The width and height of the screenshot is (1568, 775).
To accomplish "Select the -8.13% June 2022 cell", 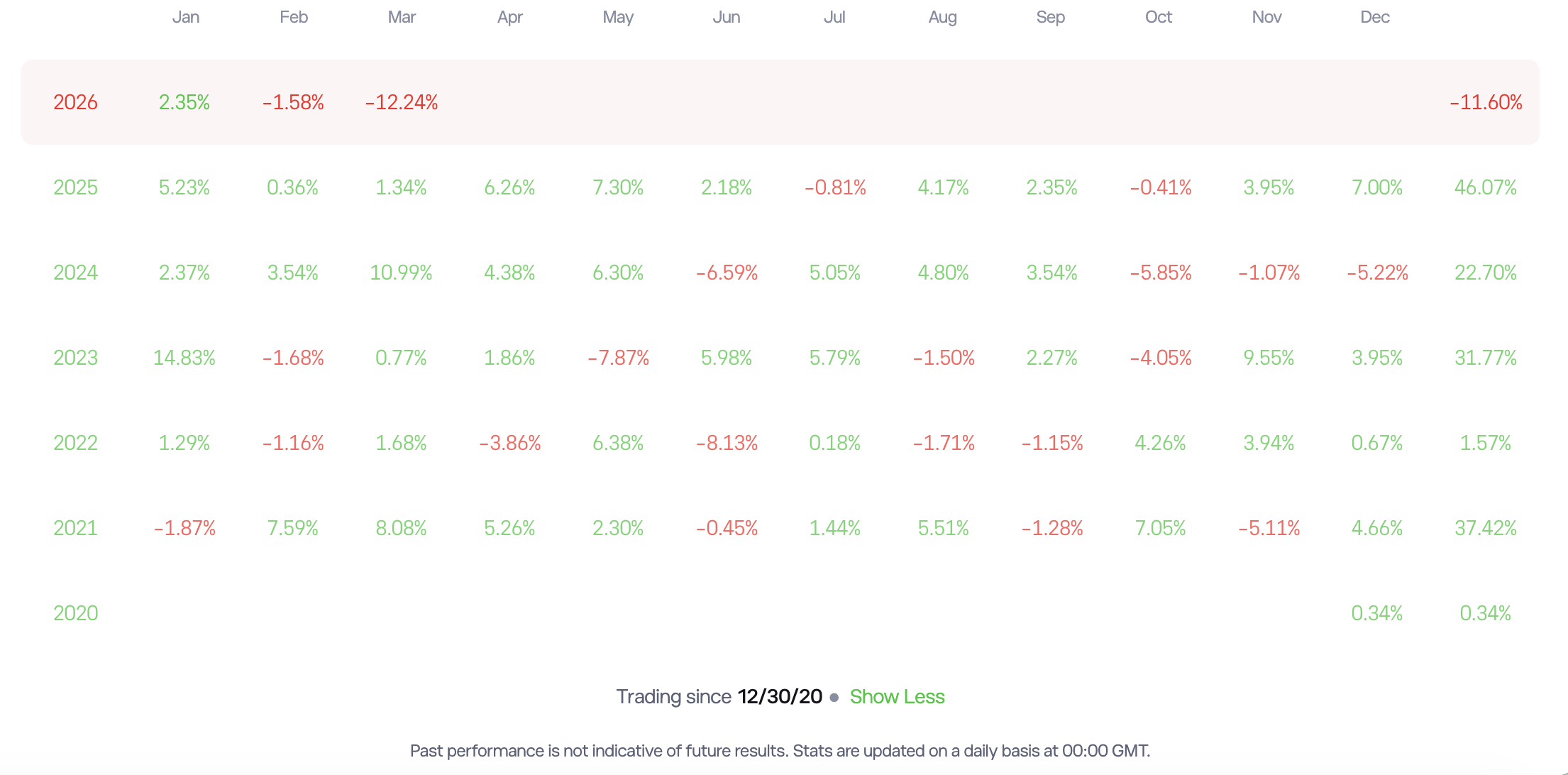I will pyautogui.click(x=727, y=443).
